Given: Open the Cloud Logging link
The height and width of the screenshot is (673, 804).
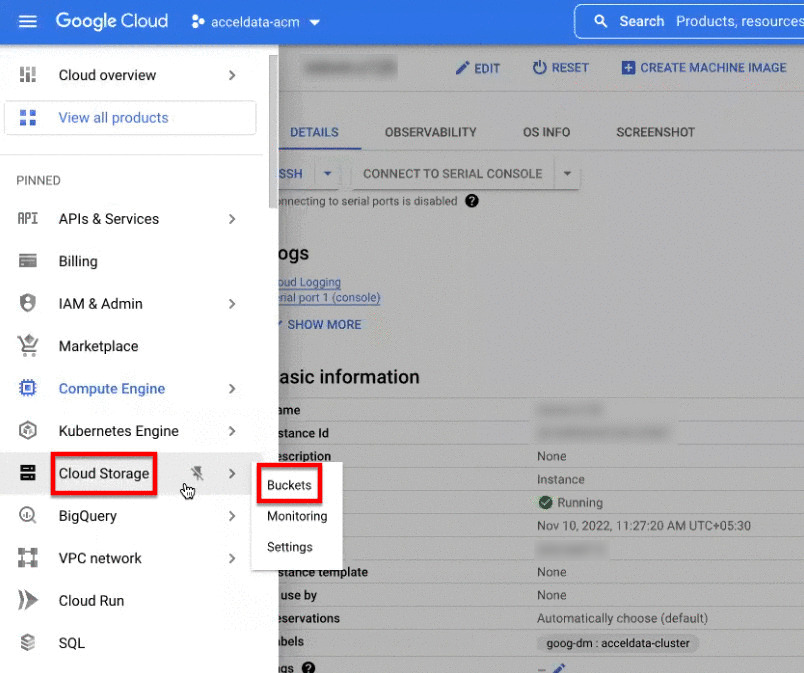Looking at the screenshot, I should 310,282.
